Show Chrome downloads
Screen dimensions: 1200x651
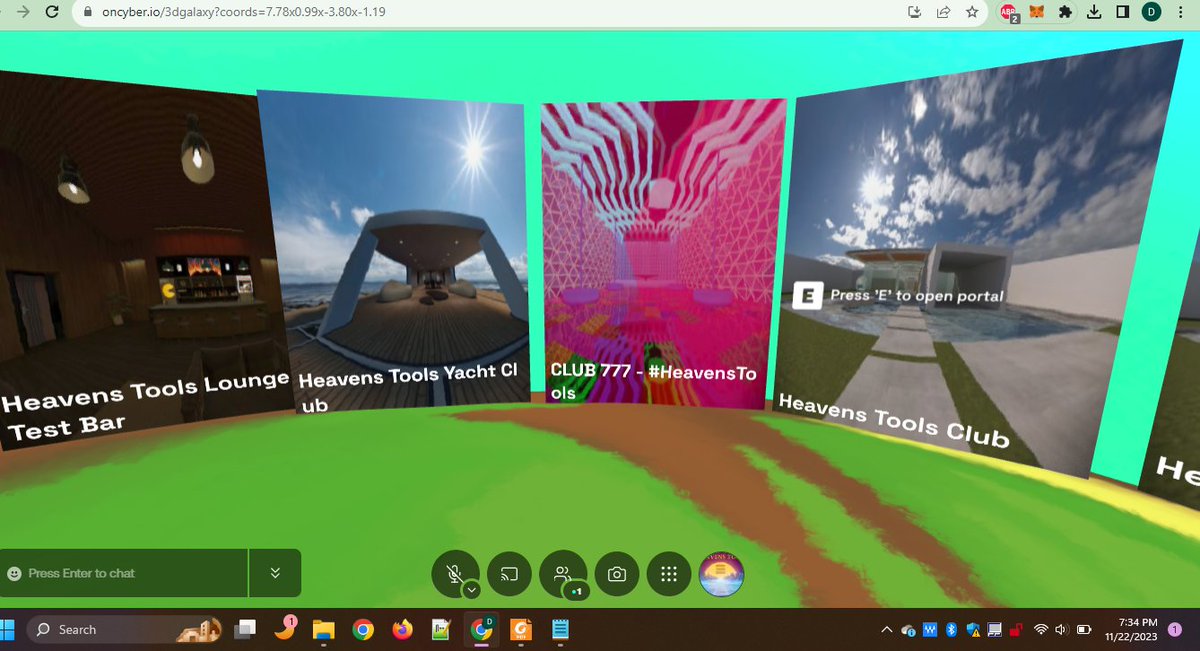click(1094, 12)
